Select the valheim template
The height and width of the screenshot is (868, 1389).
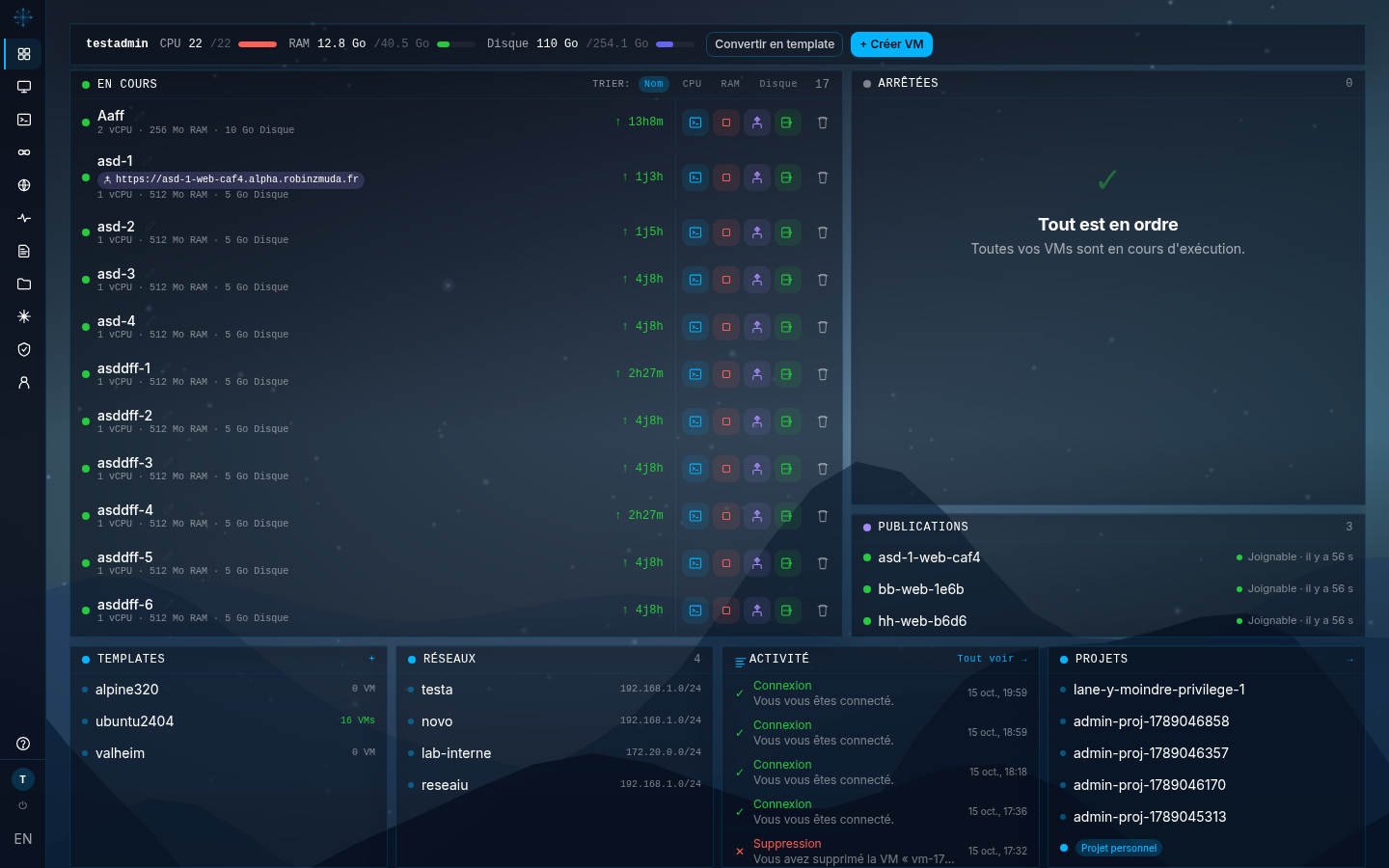pyautogui.click(x=229, y=753)
